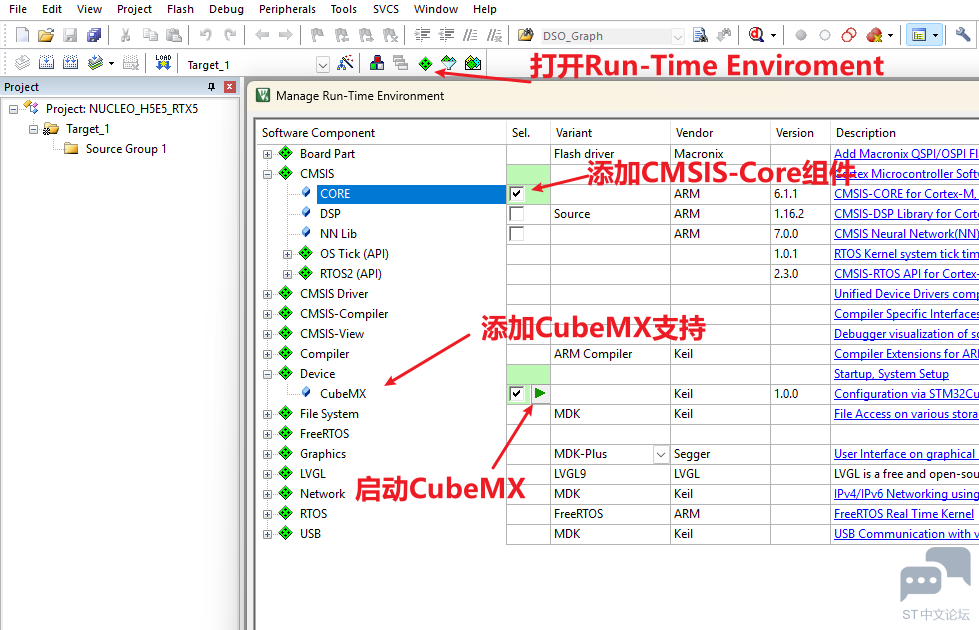Click the Undo arrow icon
979x630 pixels.
pos(205,35)
